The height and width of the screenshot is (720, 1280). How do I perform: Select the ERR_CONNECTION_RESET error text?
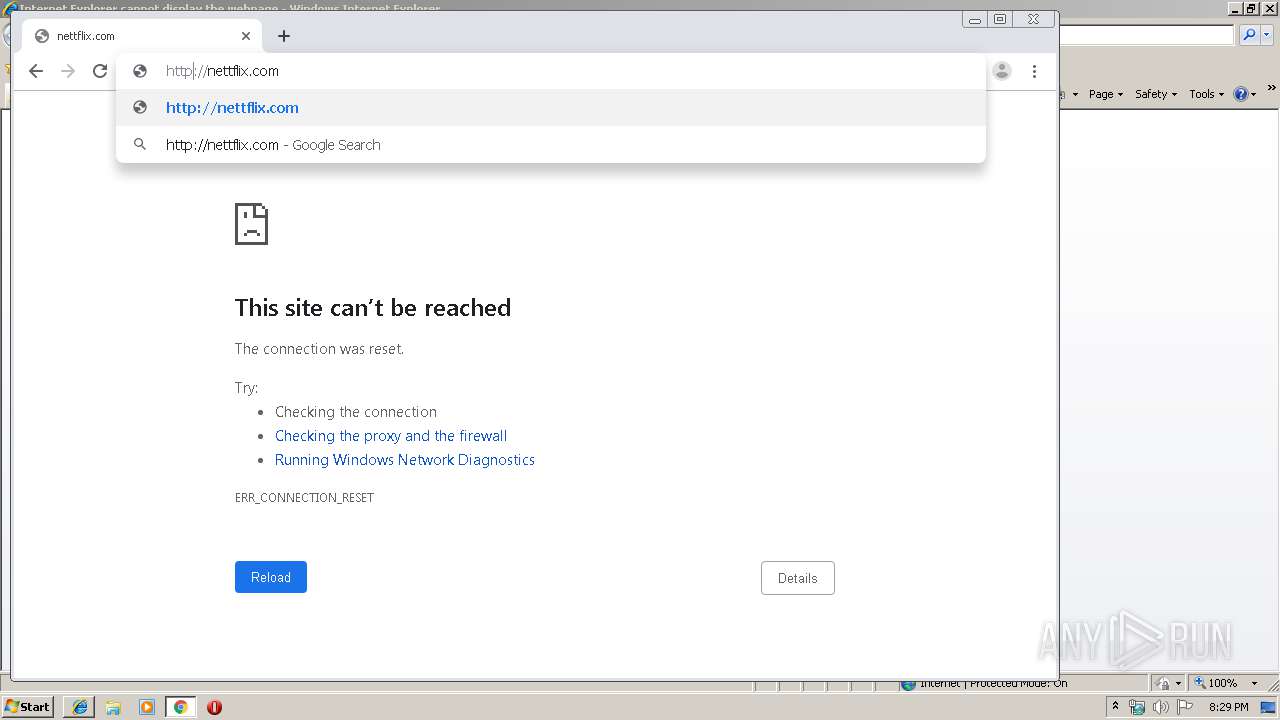pos(304,498)
